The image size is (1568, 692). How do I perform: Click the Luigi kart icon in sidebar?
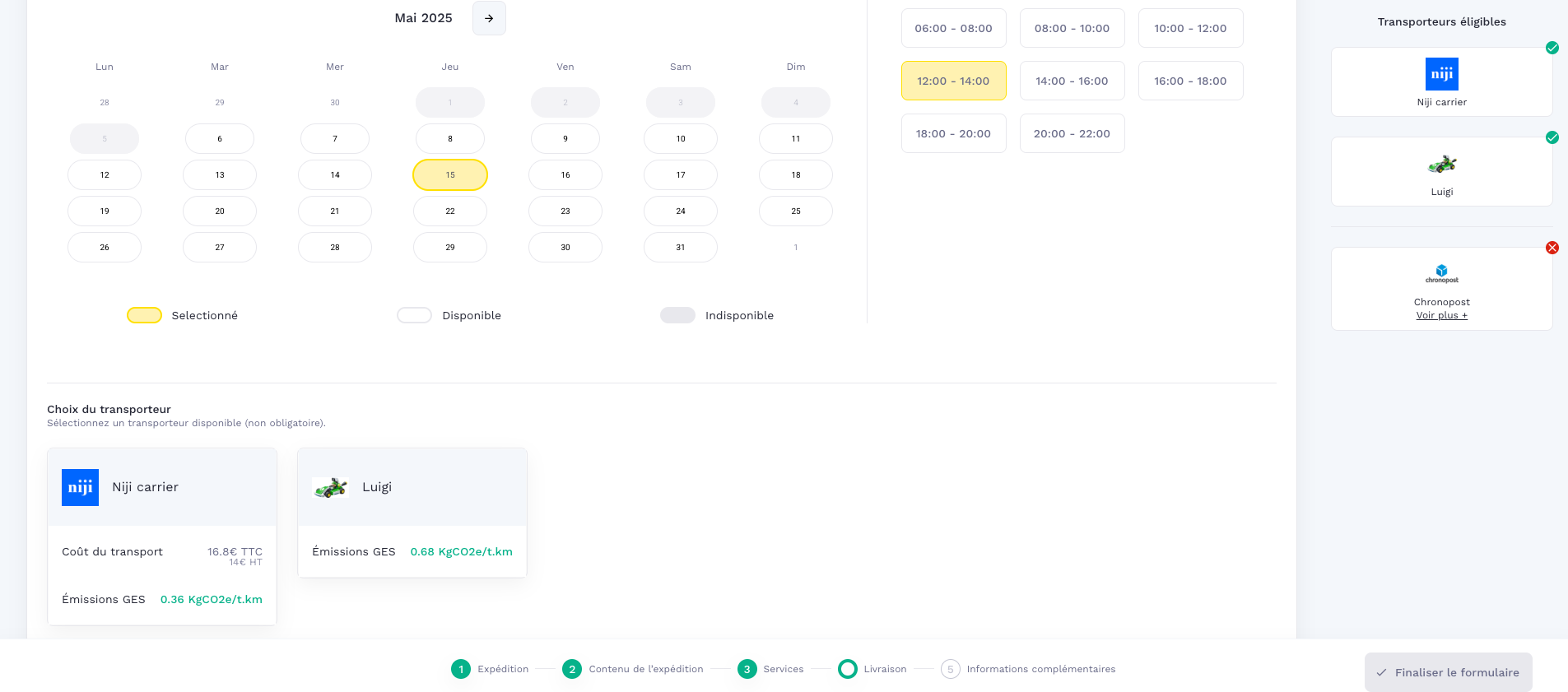[x=1441, y=165]
